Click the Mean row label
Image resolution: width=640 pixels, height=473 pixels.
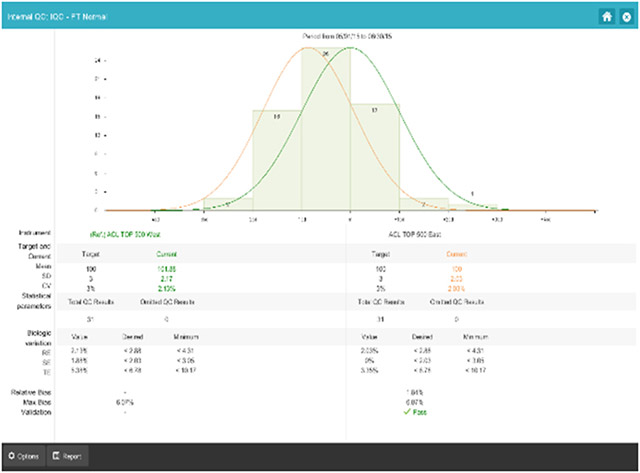(43, 266)
